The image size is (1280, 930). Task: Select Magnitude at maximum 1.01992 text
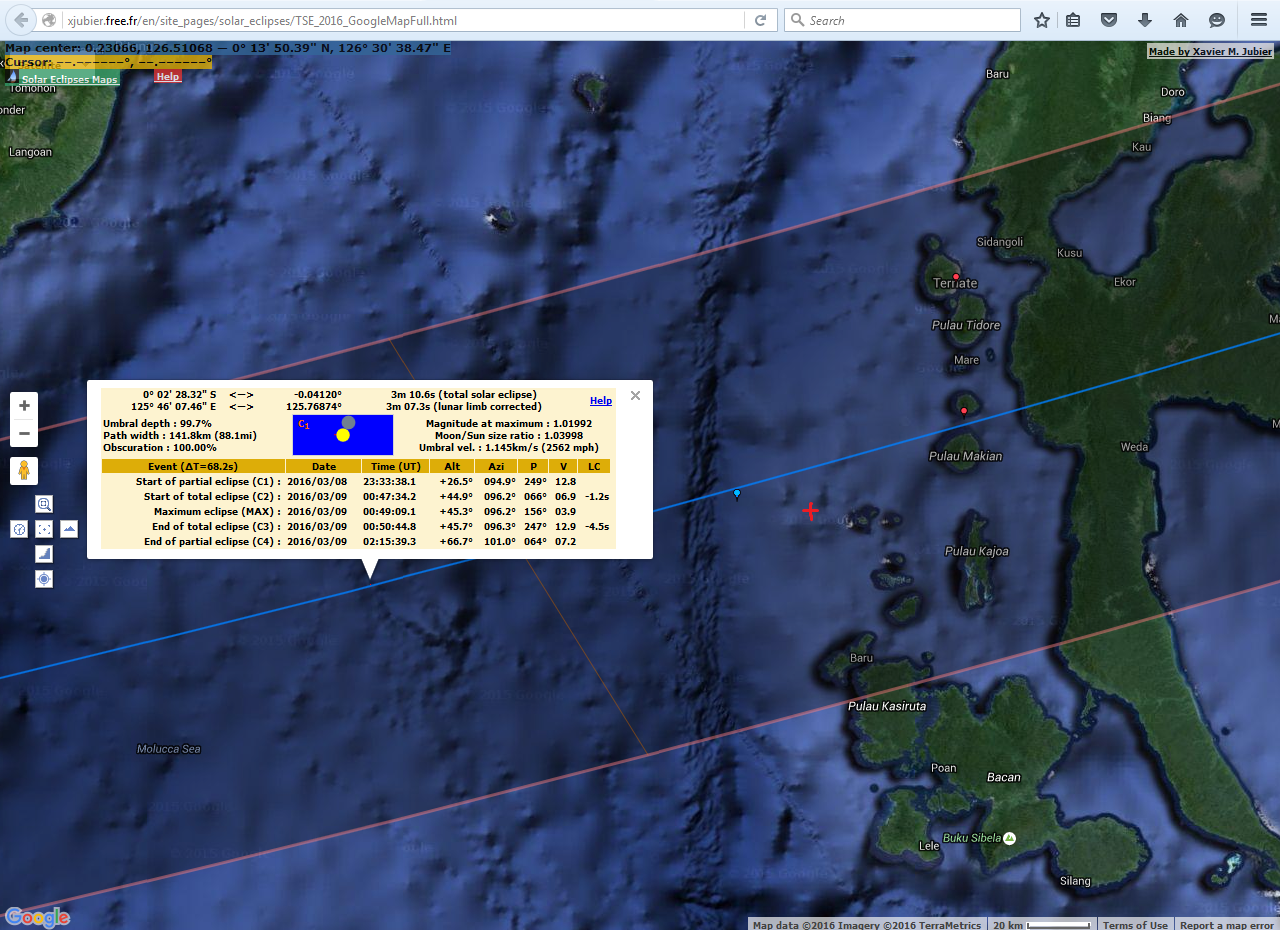coord(509,423)
